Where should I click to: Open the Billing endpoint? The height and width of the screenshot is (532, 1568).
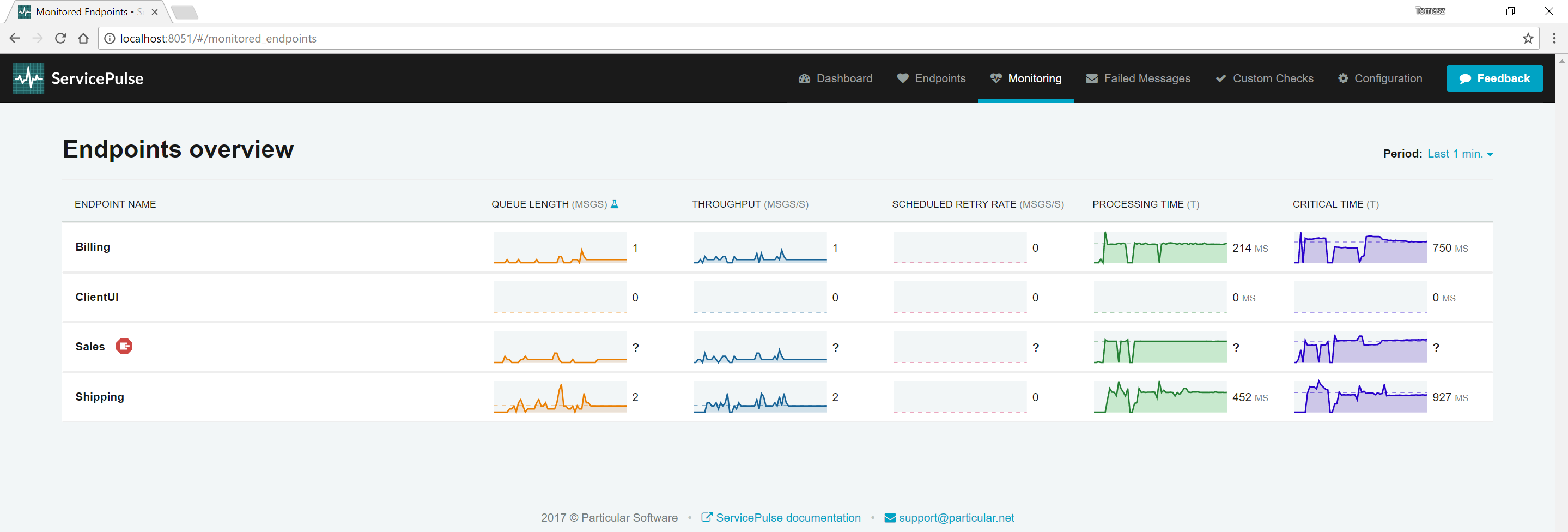point(93,247)
